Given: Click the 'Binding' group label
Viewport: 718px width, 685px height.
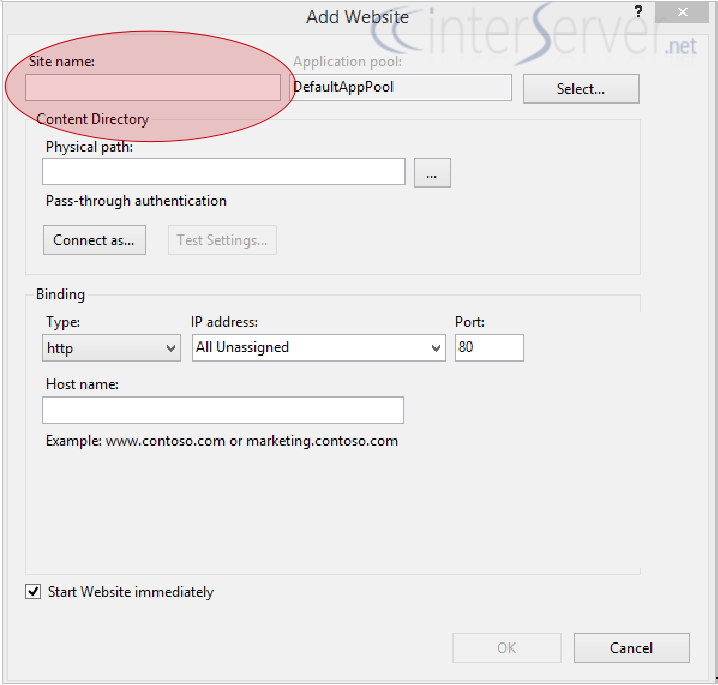Looking at the screenshot, I should tap(60, 294).
